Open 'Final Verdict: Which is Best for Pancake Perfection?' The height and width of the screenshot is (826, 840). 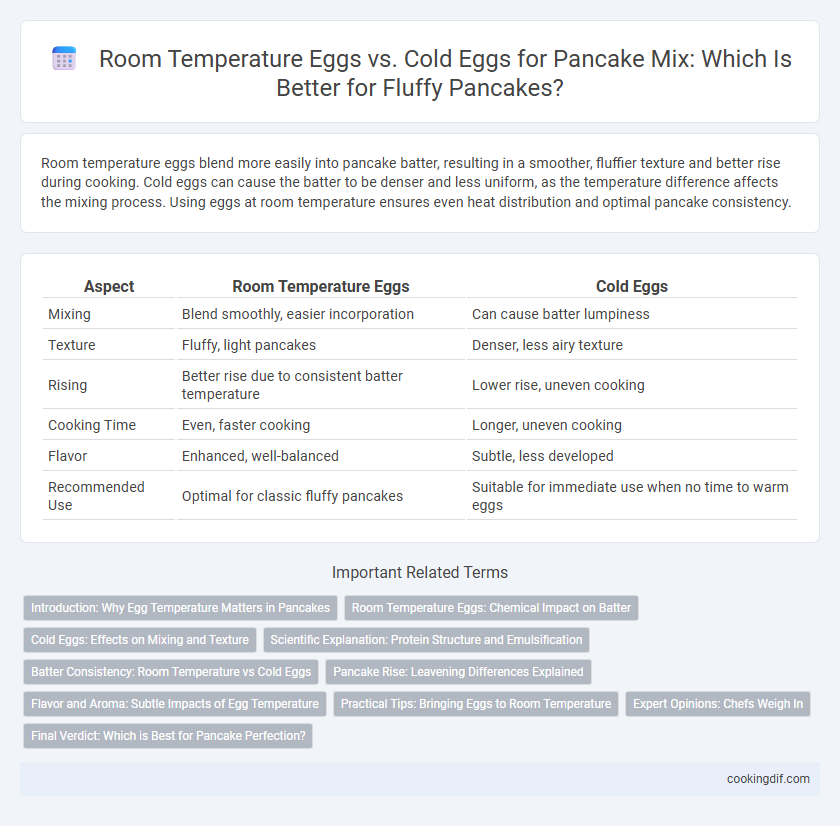pyautogui.click(x=168, y=736)
